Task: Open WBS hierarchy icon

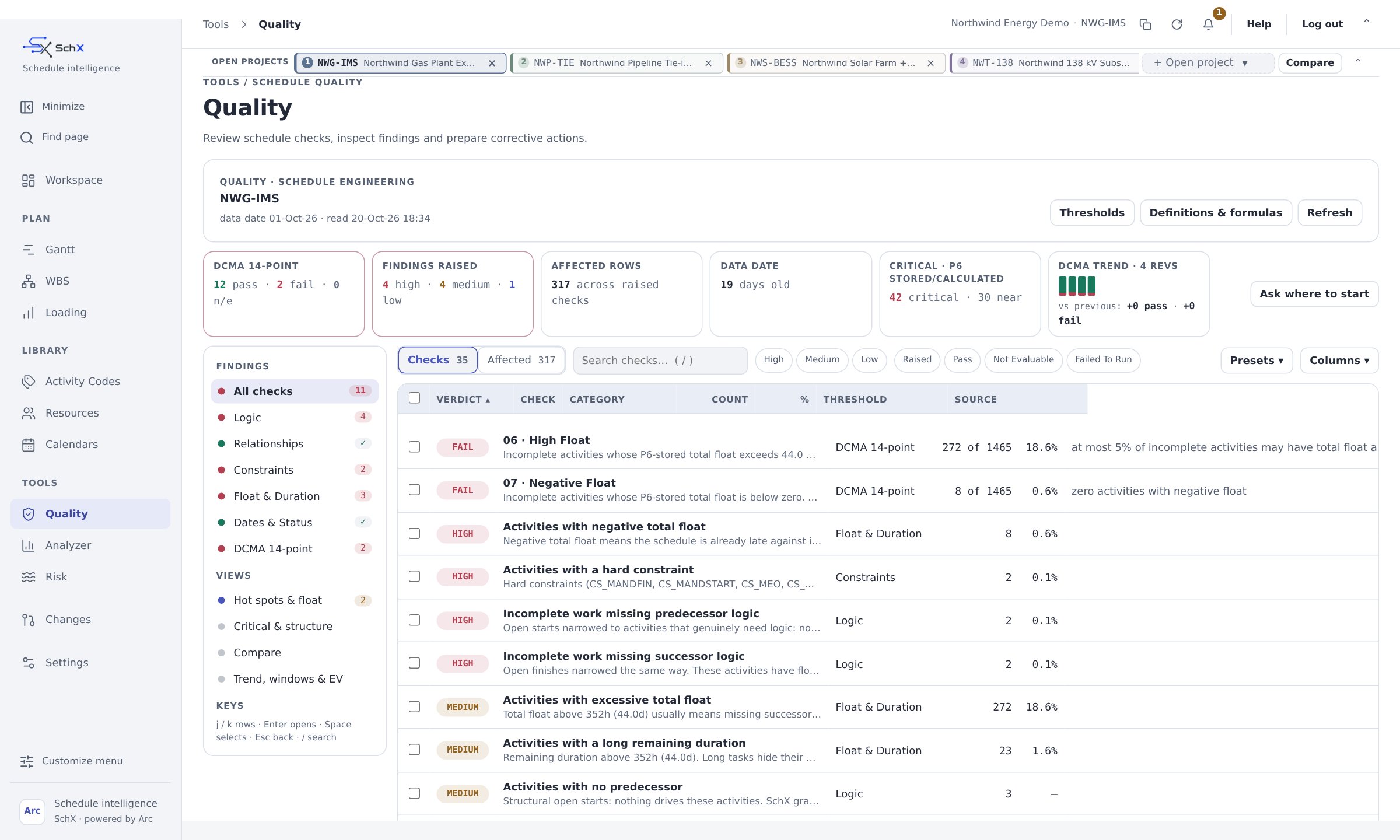Action: (x=28, y=281)
